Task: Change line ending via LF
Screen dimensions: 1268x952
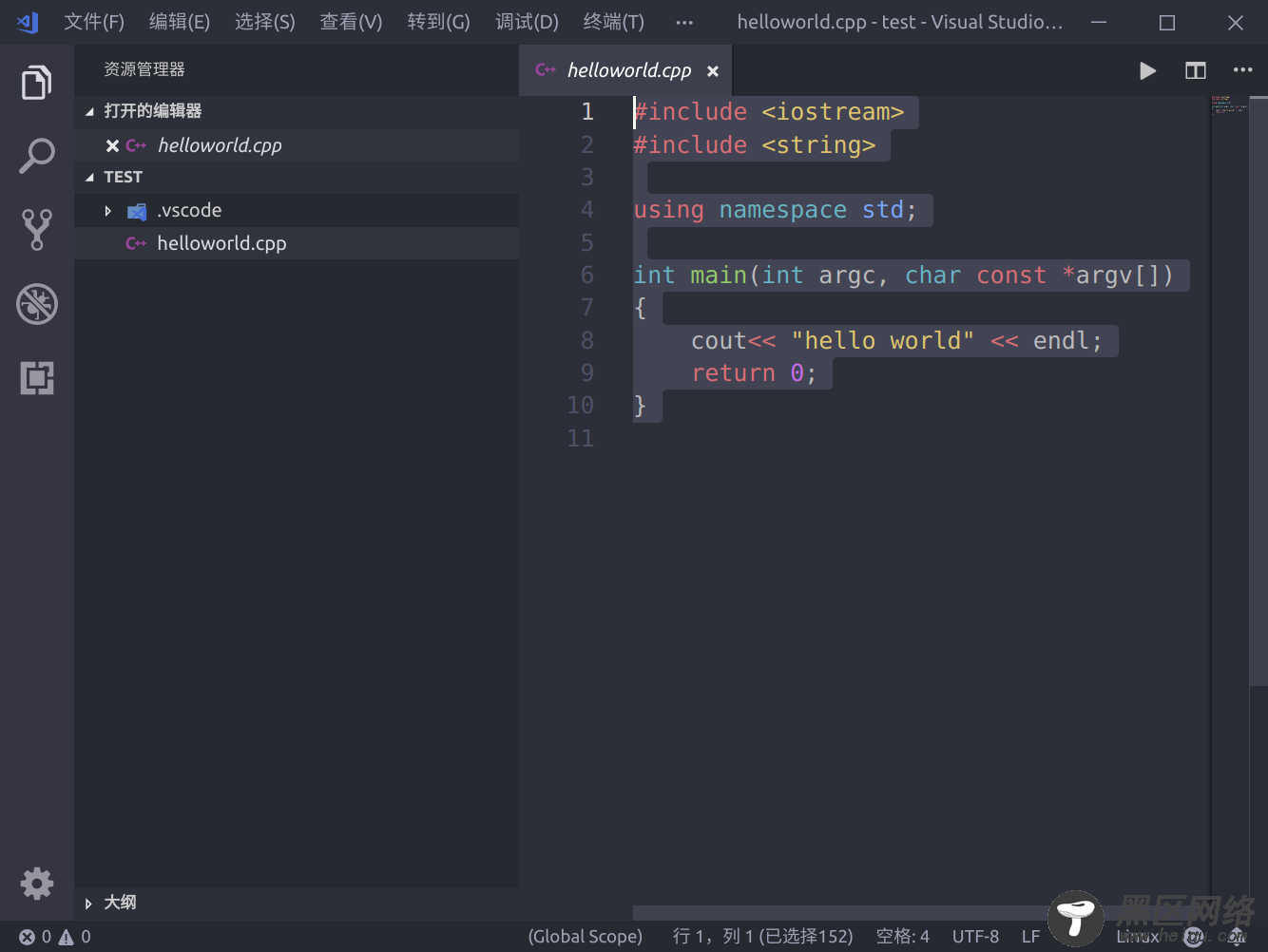Action: pos(1030,937)
